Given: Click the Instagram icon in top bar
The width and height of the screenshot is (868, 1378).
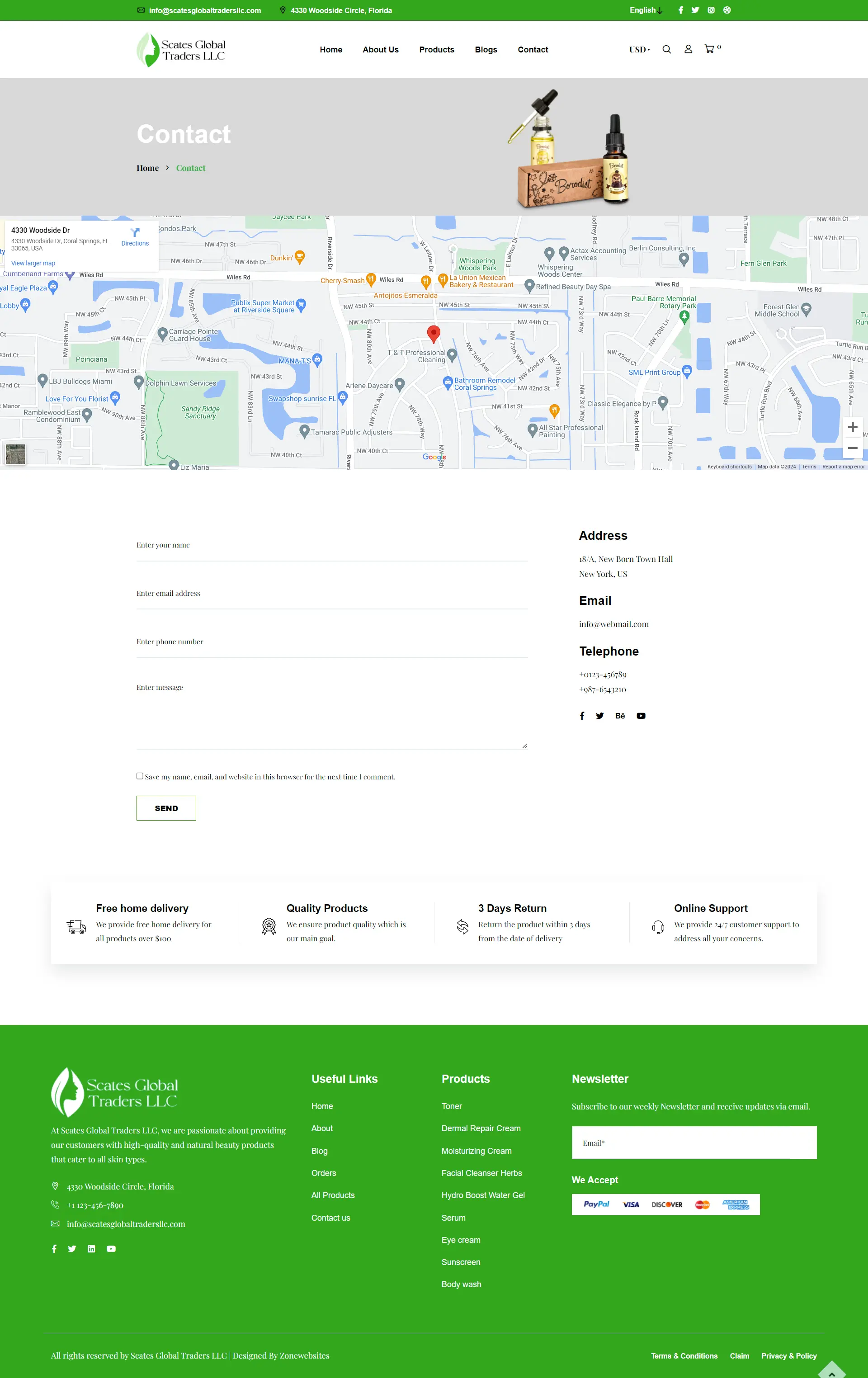Looking at the screenshot, I should [711, 10].
